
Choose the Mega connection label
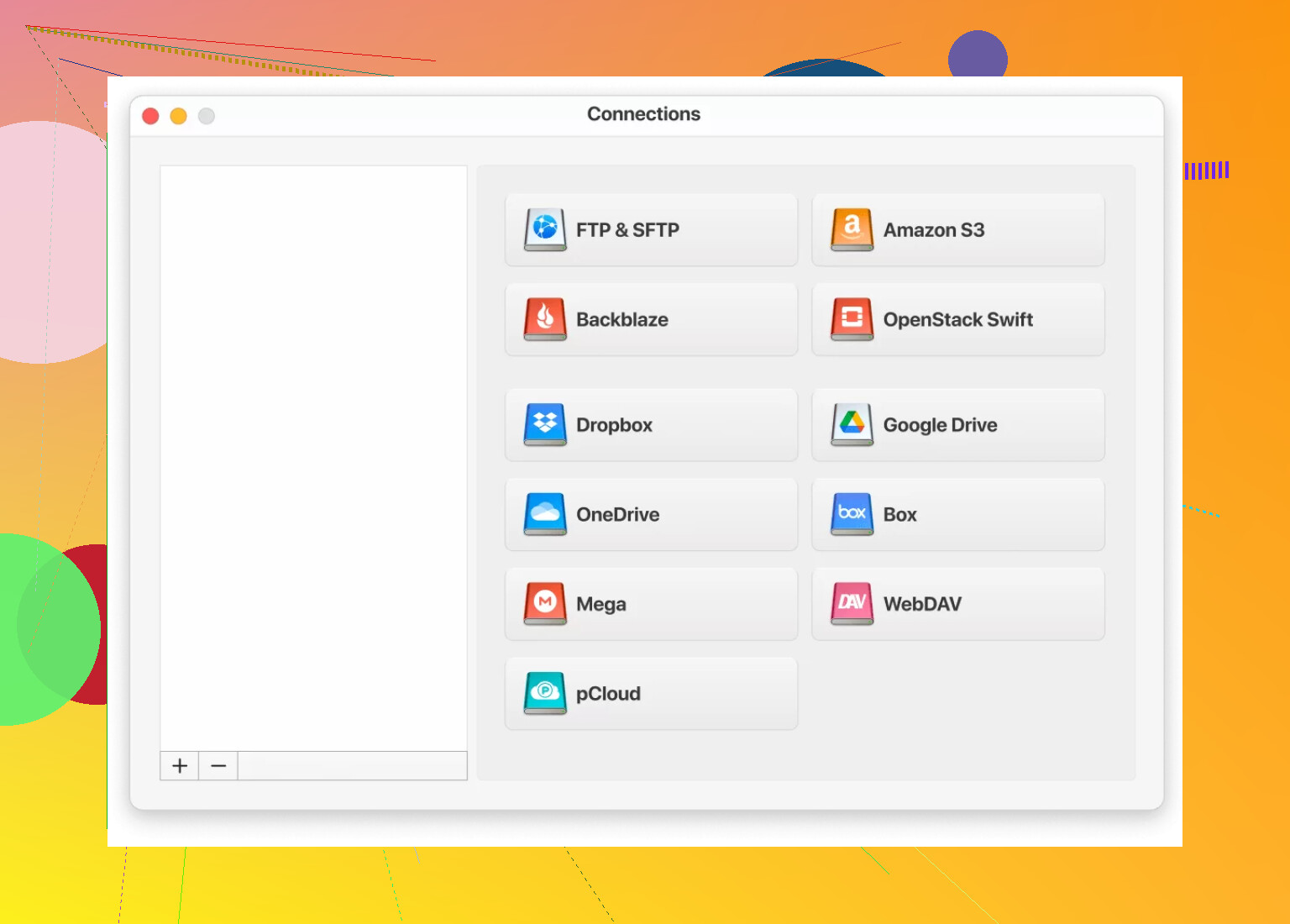pos(601,605)
